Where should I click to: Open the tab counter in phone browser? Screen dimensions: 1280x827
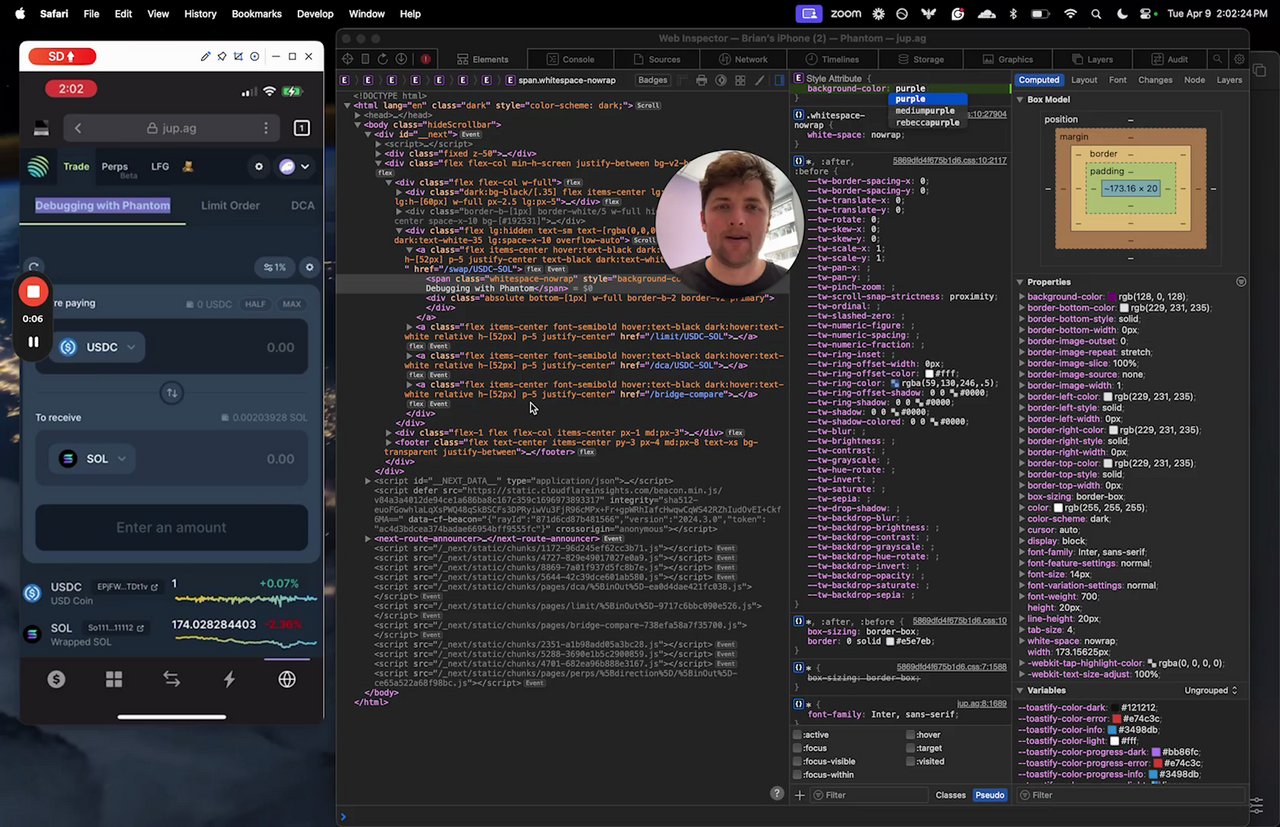[x=301, y=128]
